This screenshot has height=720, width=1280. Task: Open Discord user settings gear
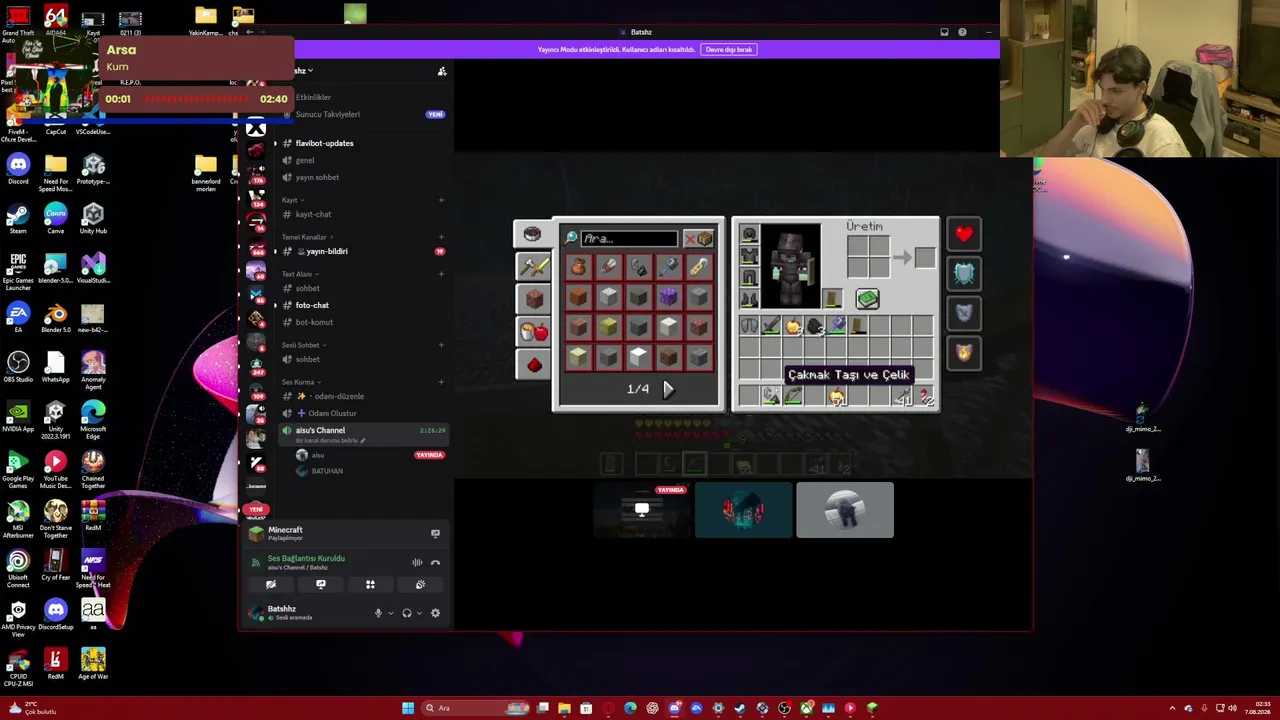[435, 613]
